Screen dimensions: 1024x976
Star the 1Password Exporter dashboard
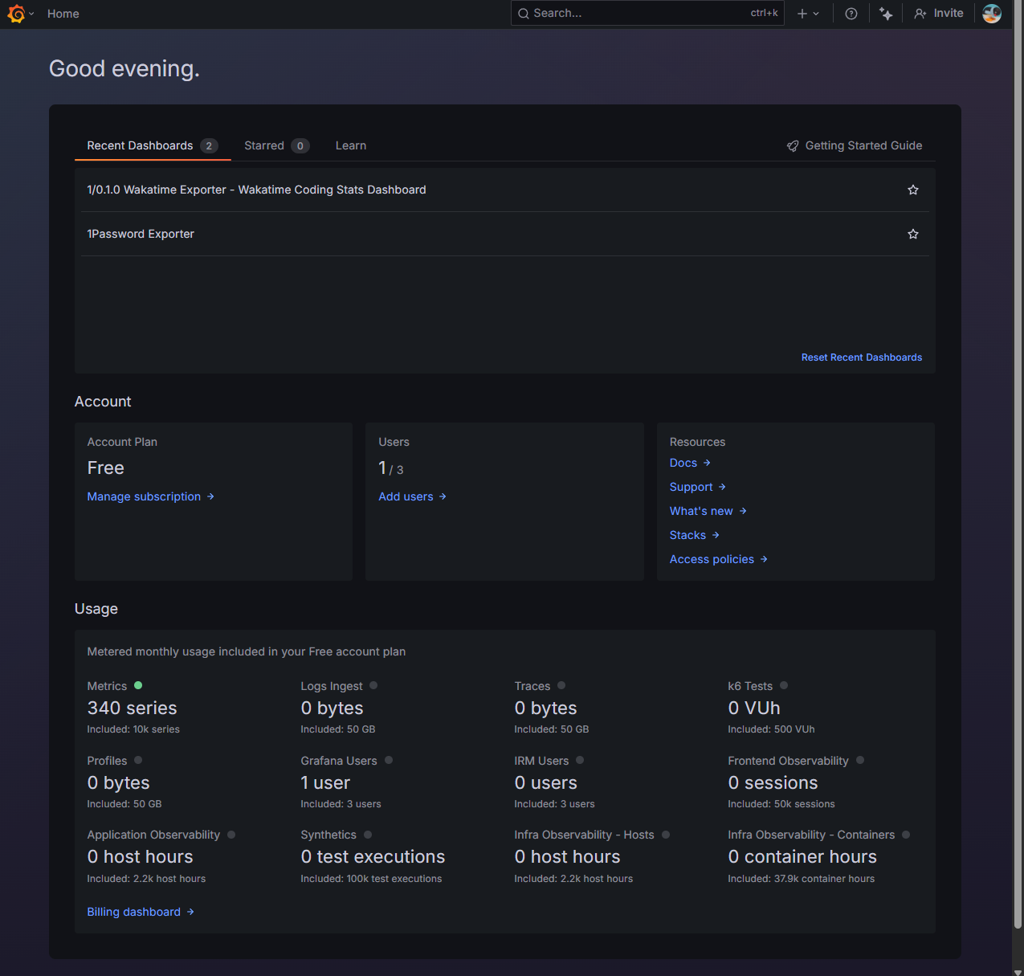912,234
